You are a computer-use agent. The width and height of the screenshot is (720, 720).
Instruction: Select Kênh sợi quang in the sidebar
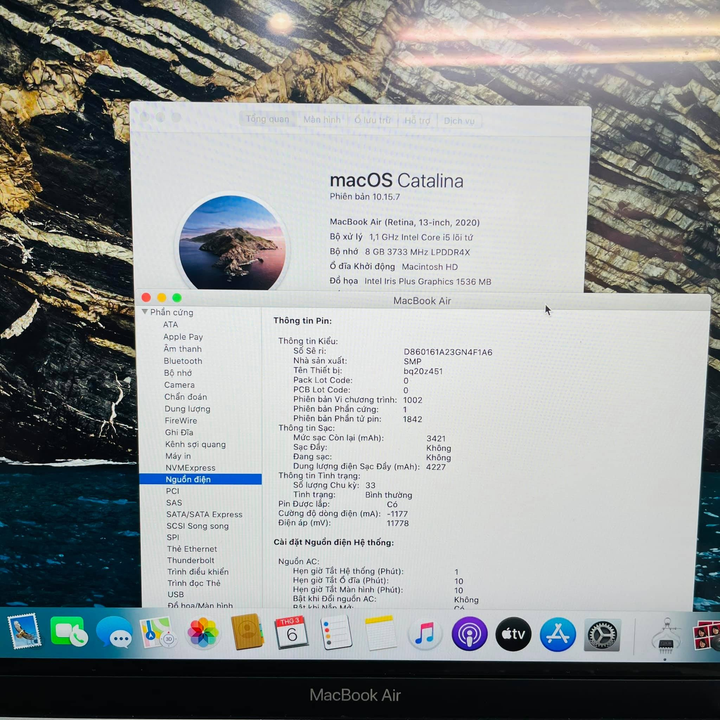195,444
